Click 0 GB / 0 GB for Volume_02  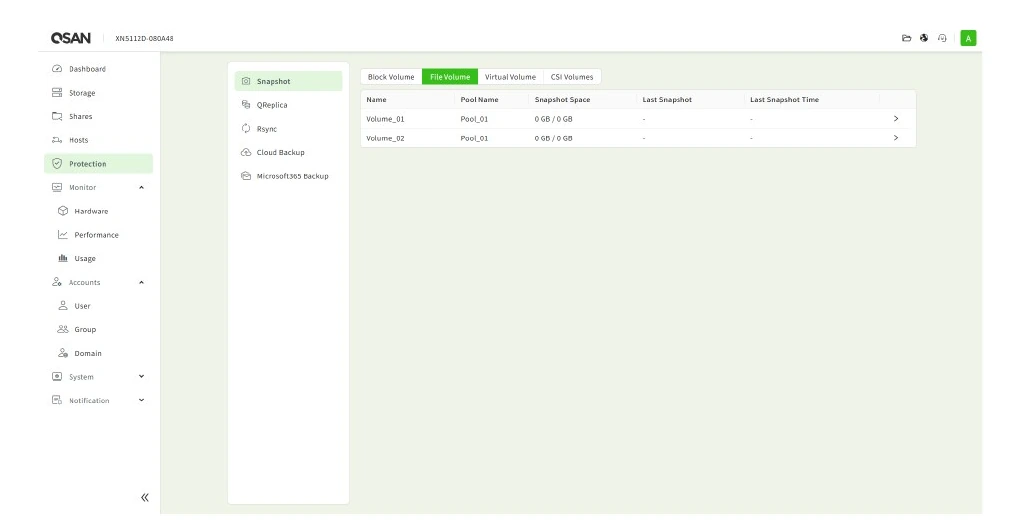click(x=554, y=138)
